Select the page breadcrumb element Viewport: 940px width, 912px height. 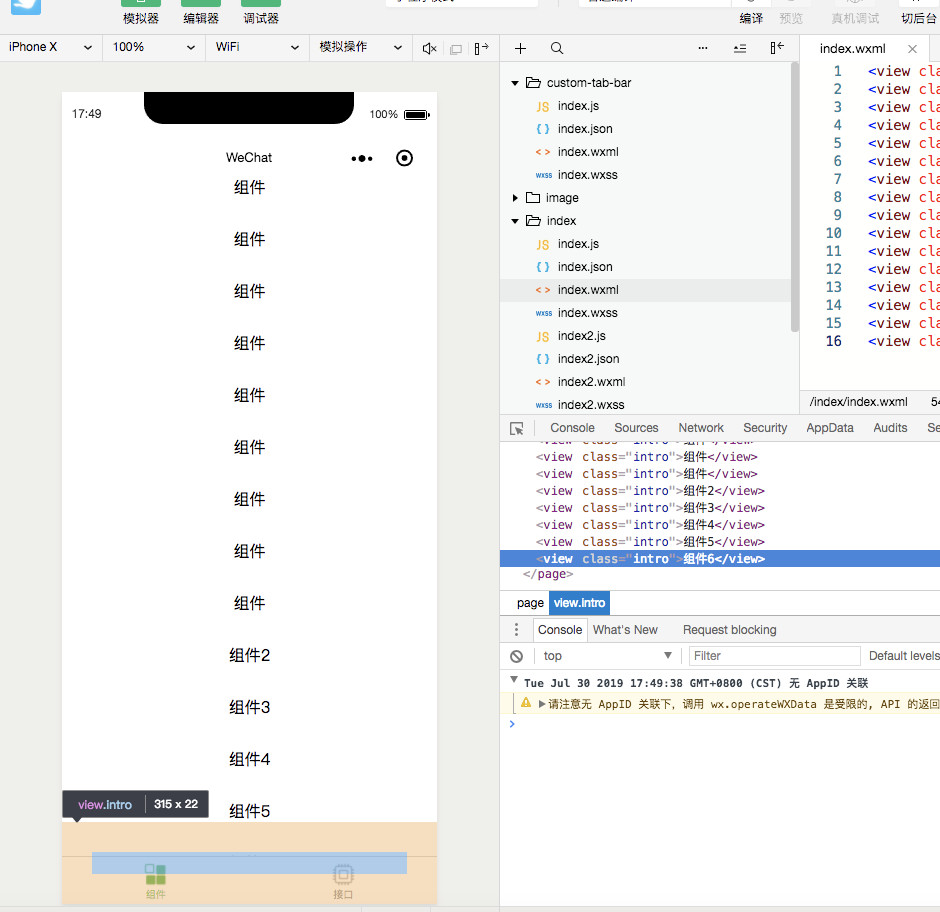530,603
